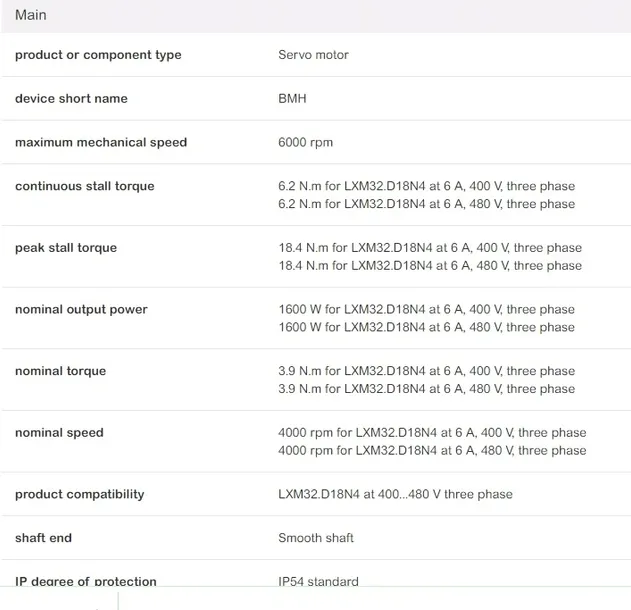631x610 pixels.
Task: Select the nominal output power label
Action: click(81, 310)
